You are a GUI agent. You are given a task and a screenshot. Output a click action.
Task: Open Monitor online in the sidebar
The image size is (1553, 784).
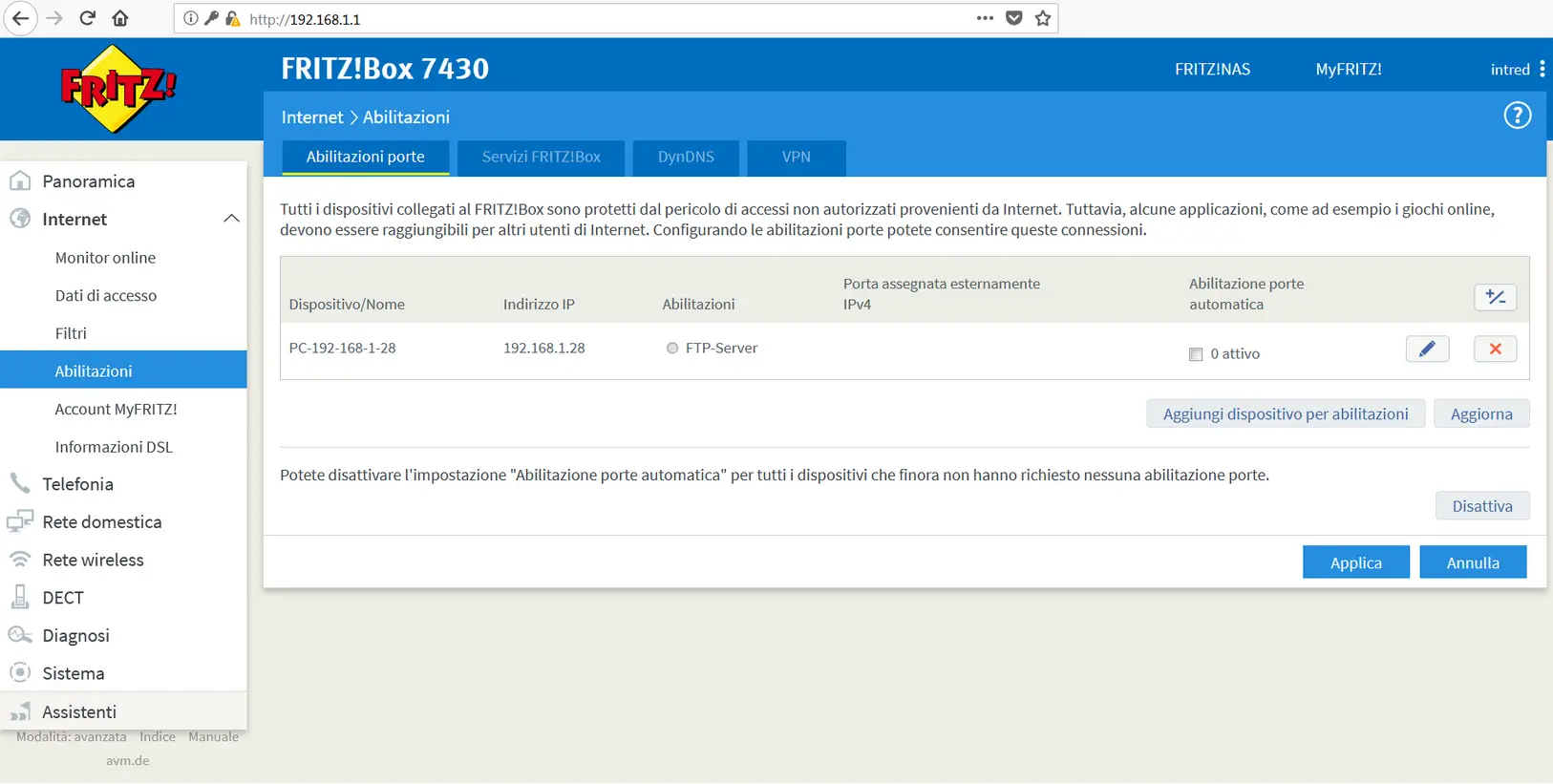105,257
